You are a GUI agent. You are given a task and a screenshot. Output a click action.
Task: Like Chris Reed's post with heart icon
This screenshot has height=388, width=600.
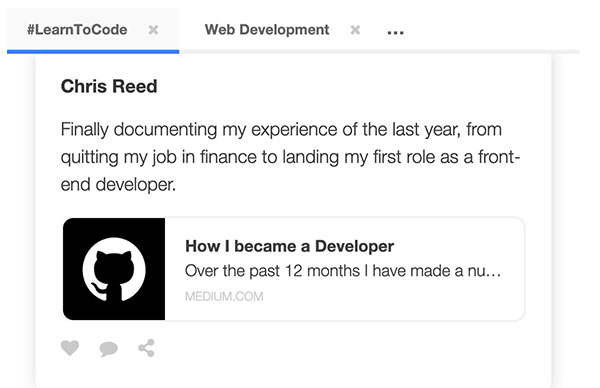(70, 348)
